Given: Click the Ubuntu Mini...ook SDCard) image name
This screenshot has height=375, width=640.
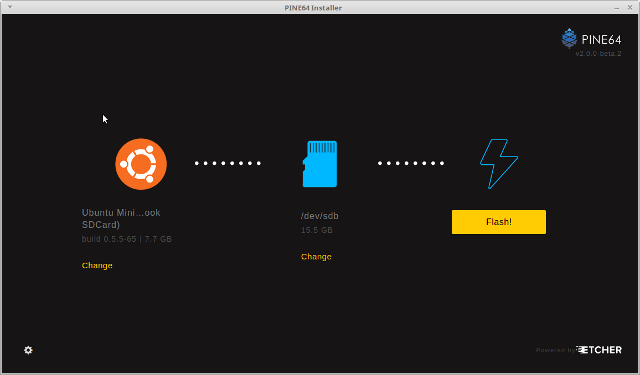Looking at the screenshot, I should tap(121, 219).
